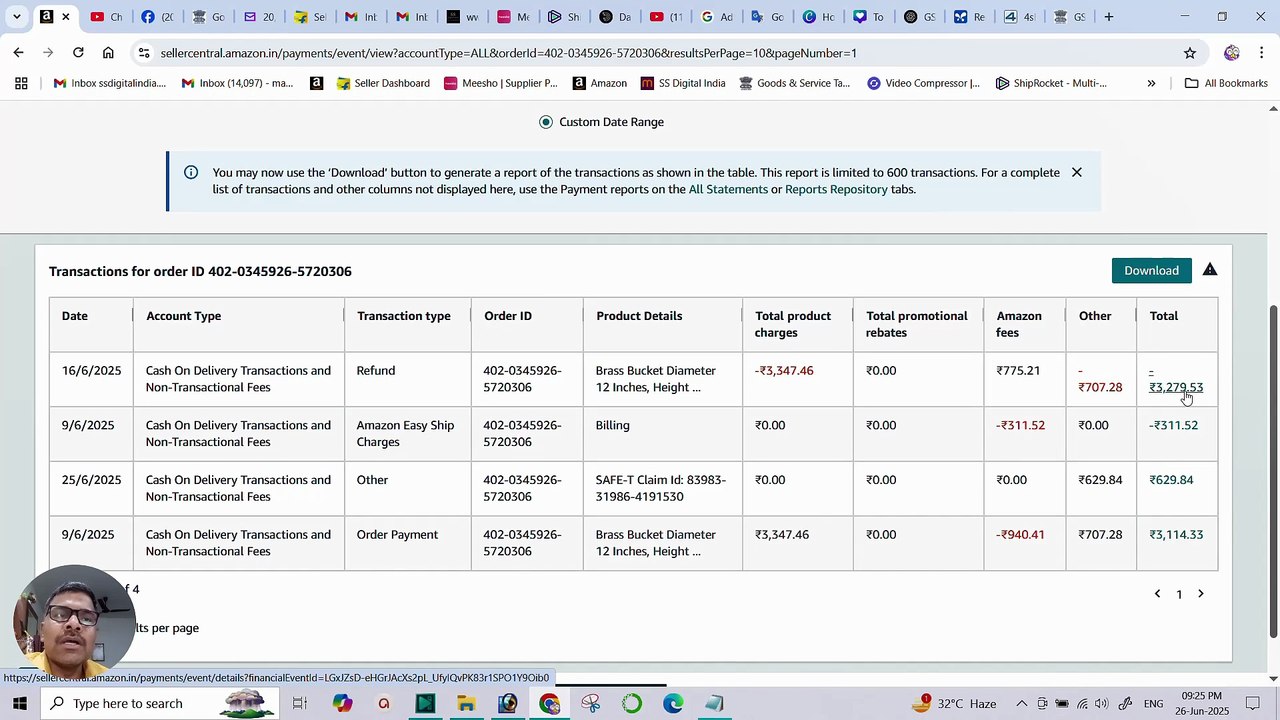The image size is (1280, 720).
Task: Go to previous results page arrow
Action: pos(1157,594)
